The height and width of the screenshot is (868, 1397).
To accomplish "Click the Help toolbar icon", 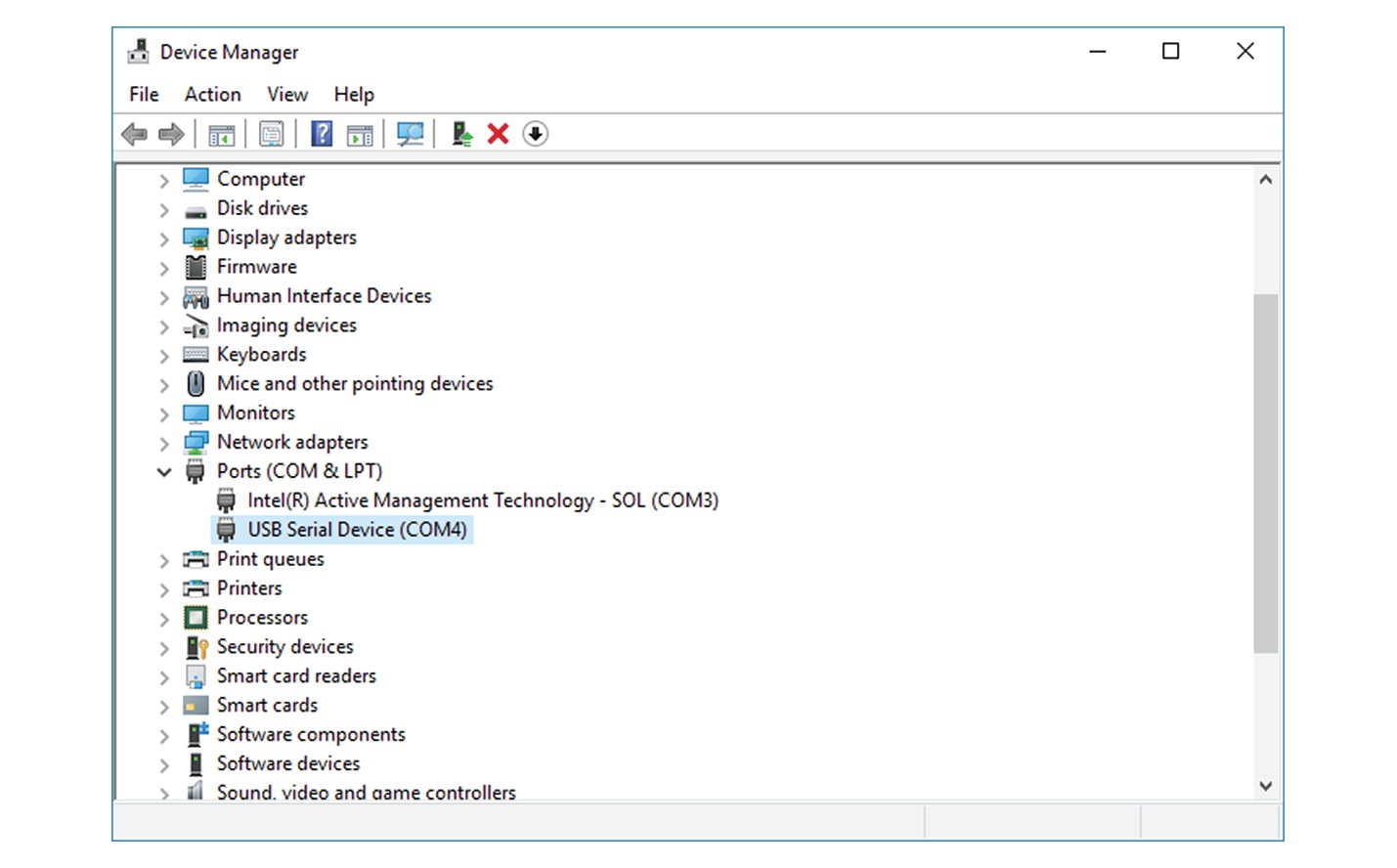I will coord(321,134).
